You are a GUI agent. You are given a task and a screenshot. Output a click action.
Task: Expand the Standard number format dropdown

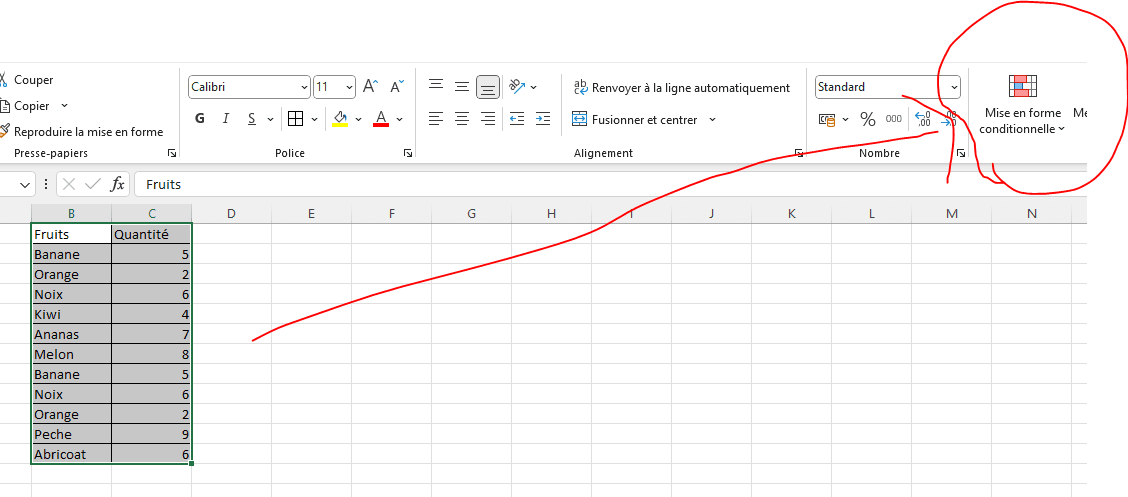(x=954, y=87)
